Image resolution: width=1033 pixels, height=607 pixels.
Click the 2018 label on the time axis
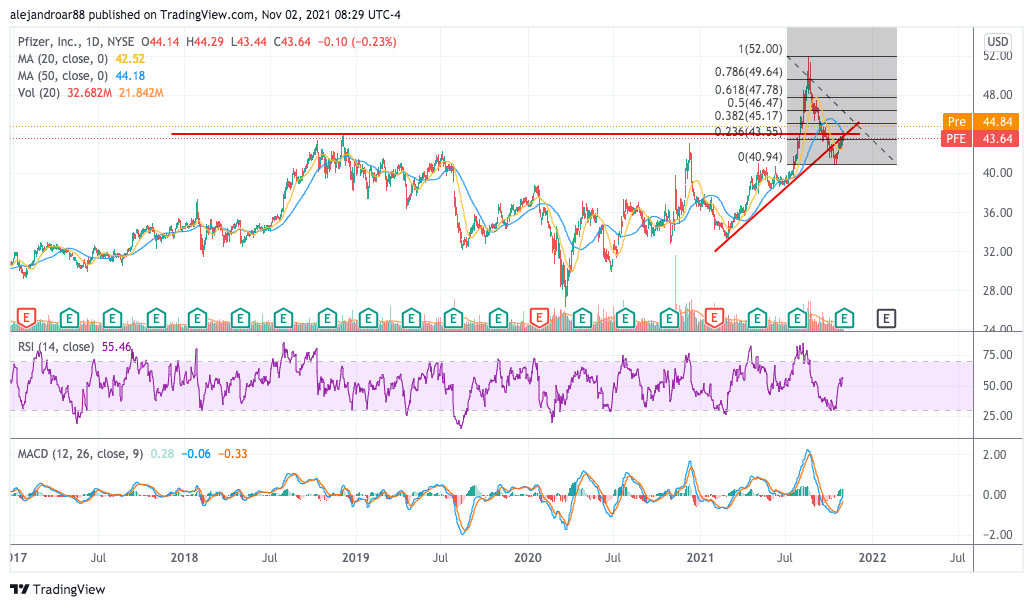click(184, 558)
